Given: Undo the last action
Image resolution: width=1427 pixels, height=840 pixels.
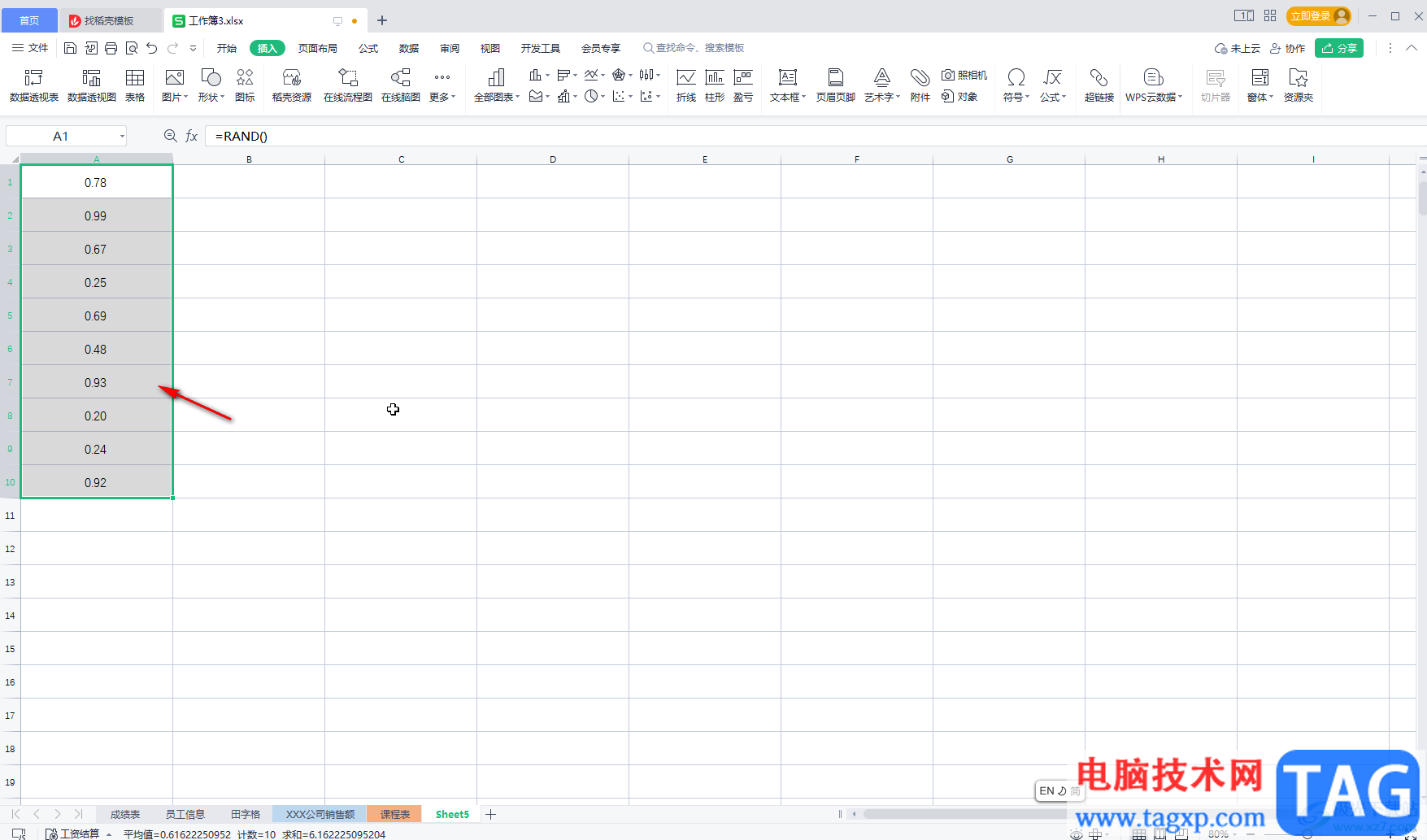Looking at the screenshot, I should coord(152,48).
